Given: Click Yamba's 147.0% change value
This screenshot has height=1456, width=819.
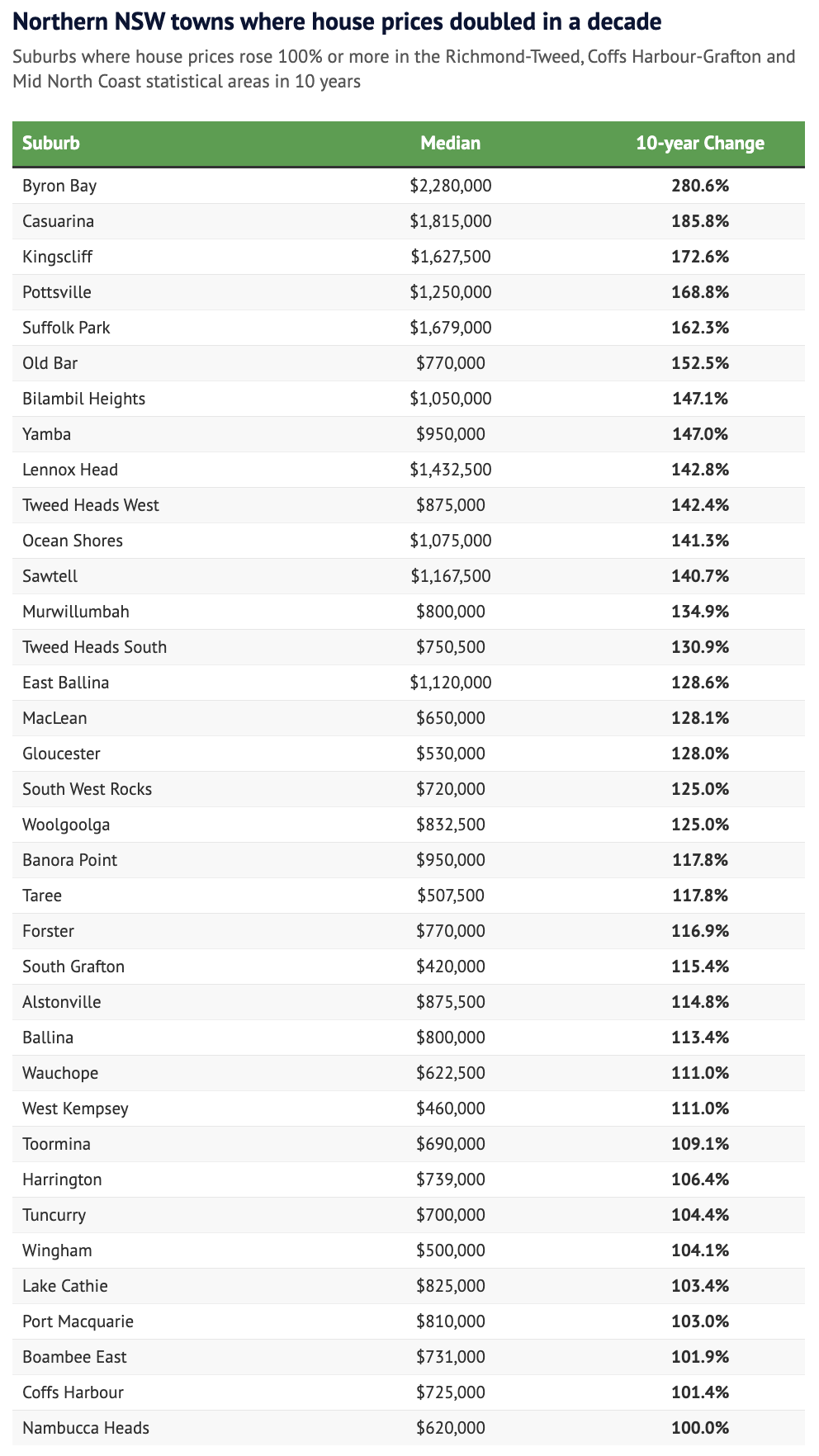Looking at the screenshot, I should click(699, 434).
